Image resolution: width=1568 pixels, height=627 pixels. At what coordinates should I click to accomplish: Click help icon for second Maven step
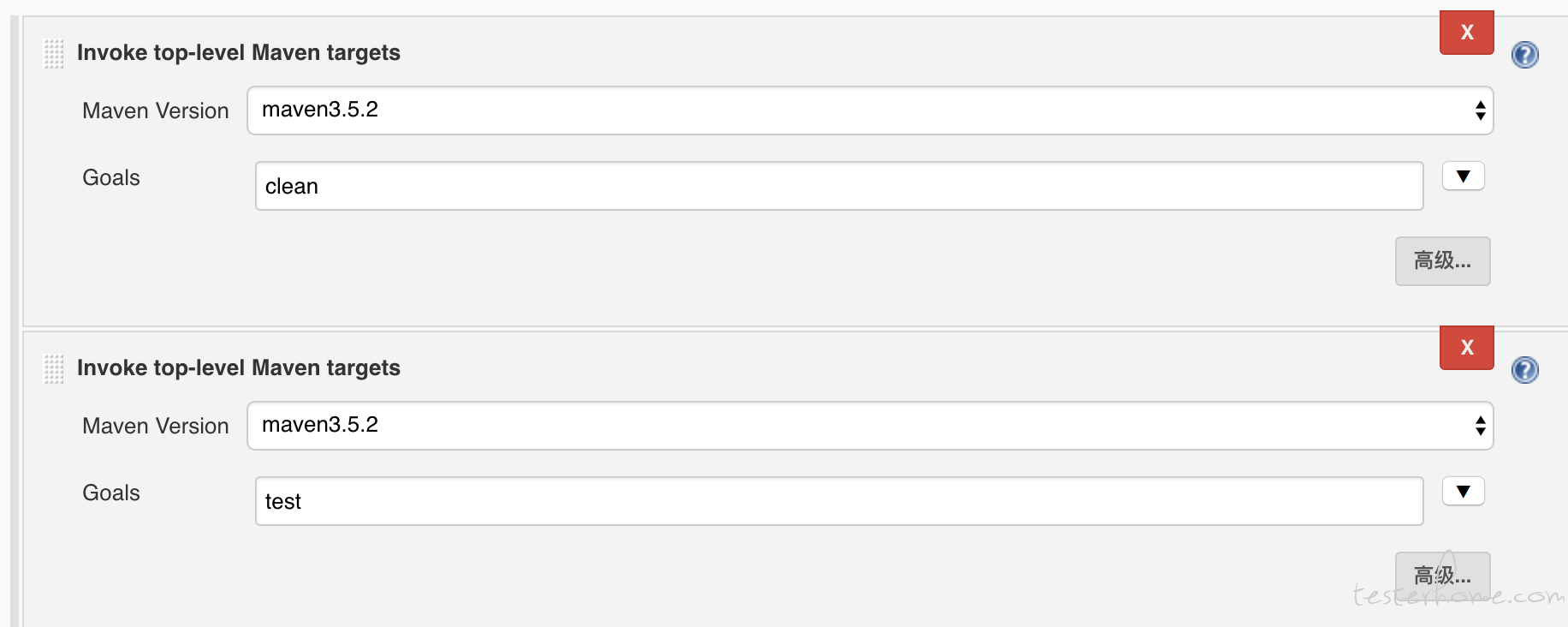tap(1524, 370)
